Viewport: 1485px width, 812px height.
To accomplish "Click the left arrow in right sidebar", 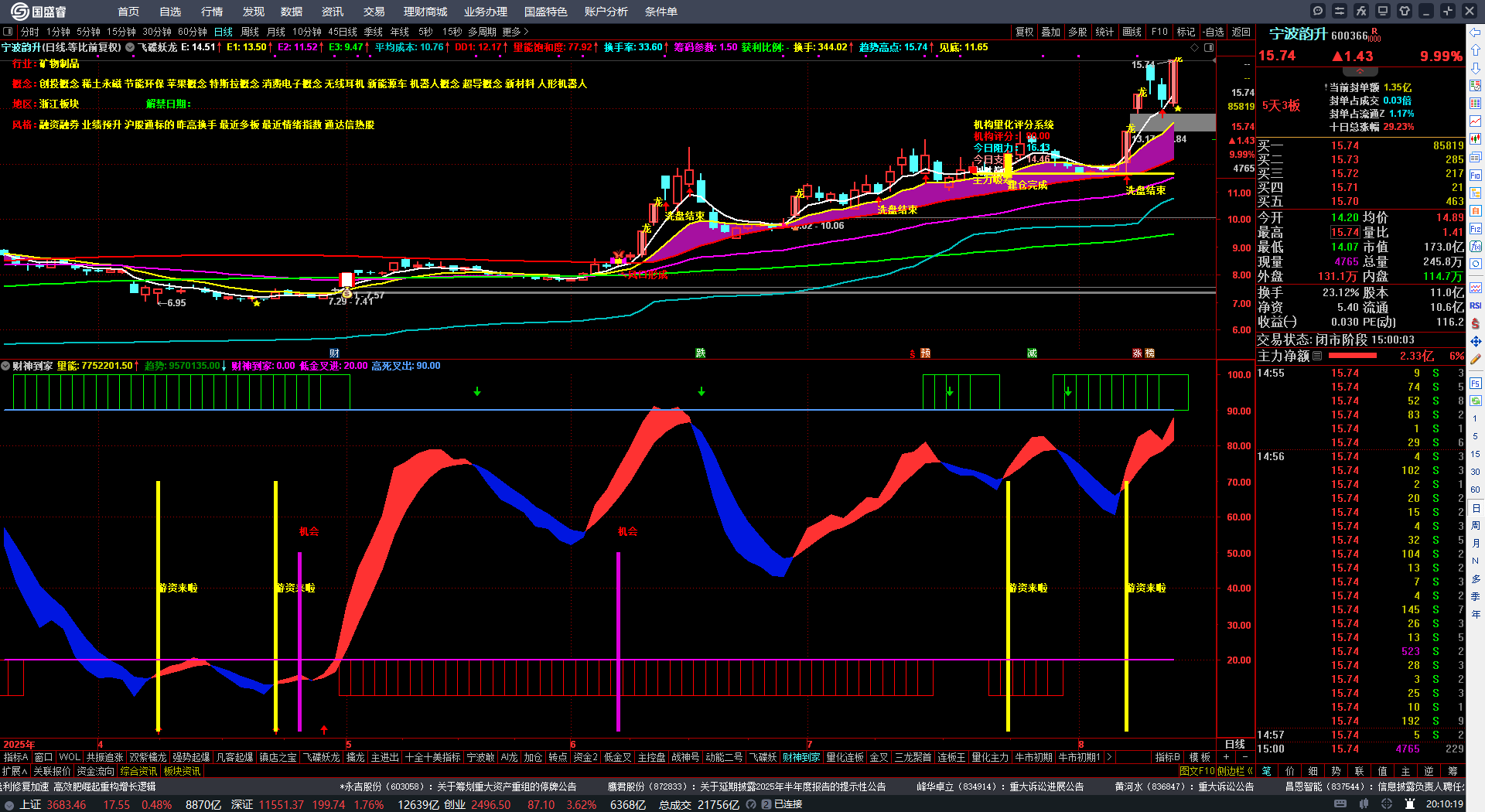I will point(1476,32).
